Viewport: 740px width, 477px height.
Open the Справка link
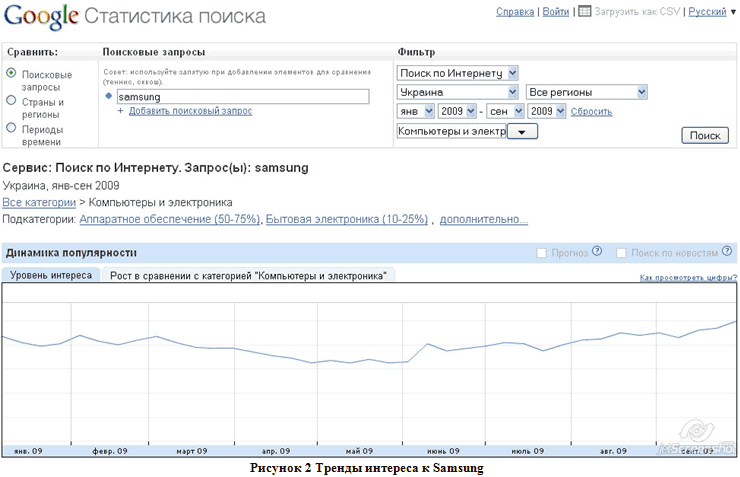coord(515,12)
